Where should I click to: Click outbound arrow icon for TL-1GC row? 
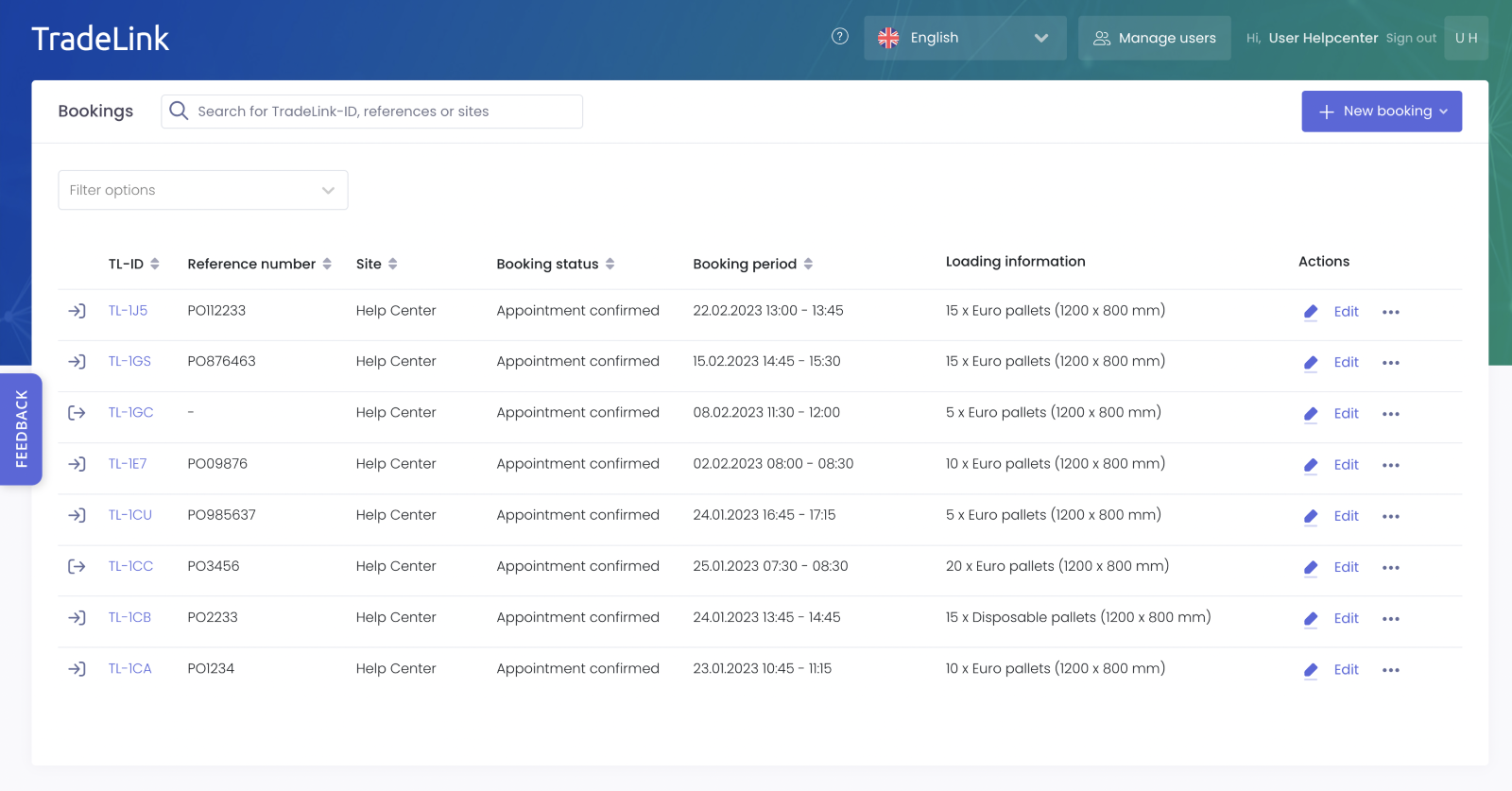[77, 413]
